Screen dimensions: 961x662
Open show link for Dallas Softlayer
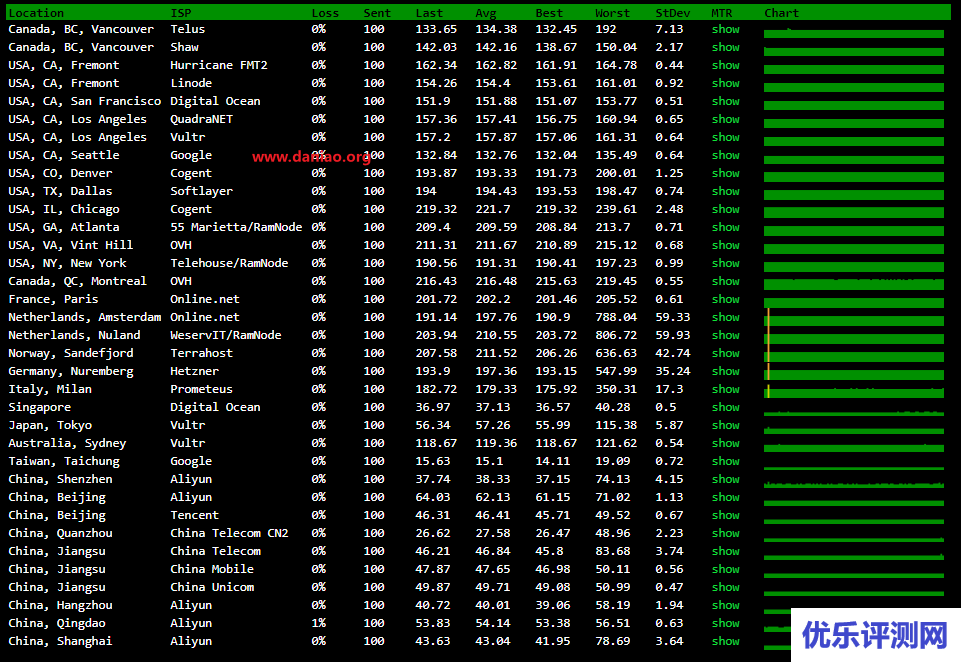(725, 192)
